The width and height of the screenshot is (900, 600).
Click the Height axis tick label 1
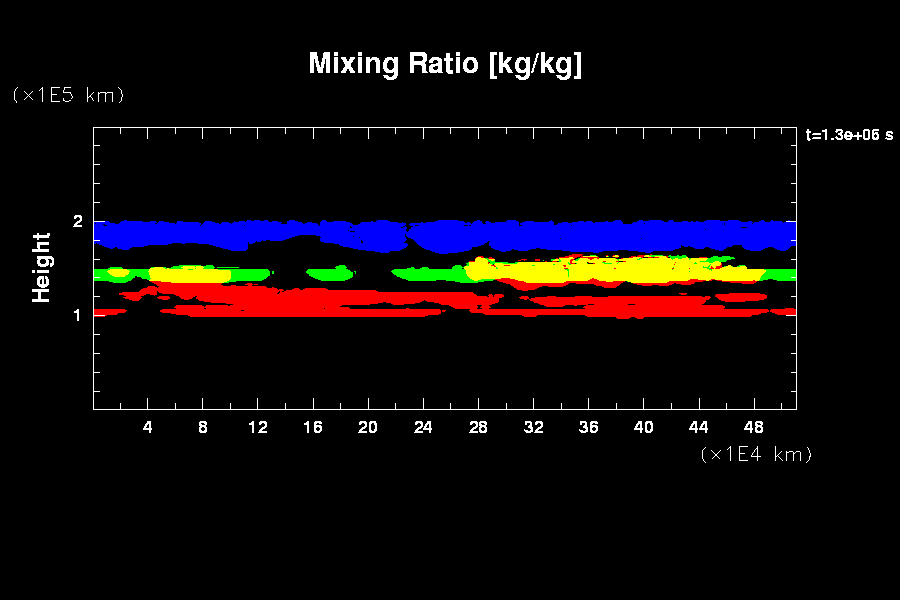click(x=77, y=315)
